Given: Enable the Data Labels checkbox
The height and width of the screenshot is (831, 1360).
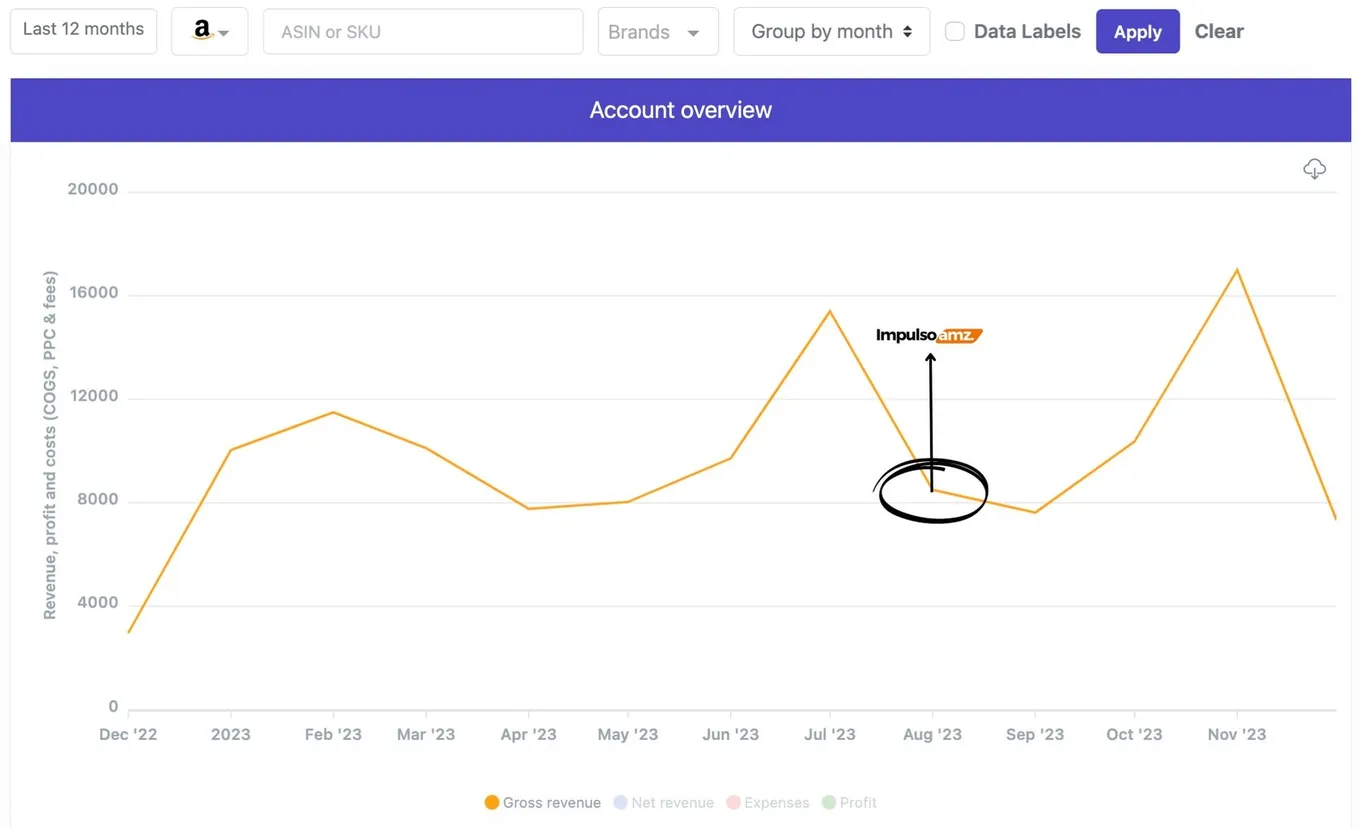Looking at the screenshot, I should 955,31.
